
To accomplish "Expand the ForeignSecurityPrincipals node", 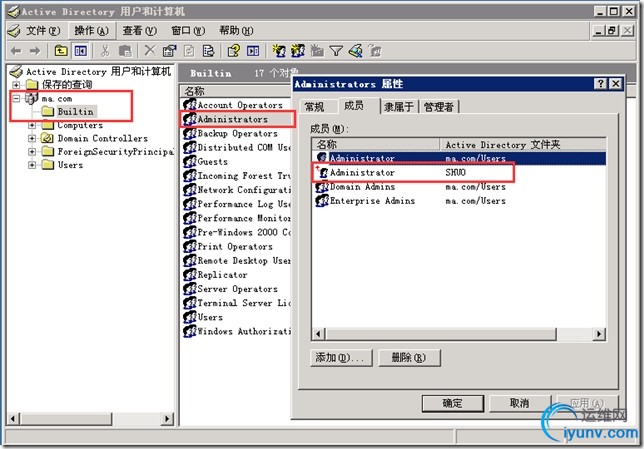I will tap(32, 152).
